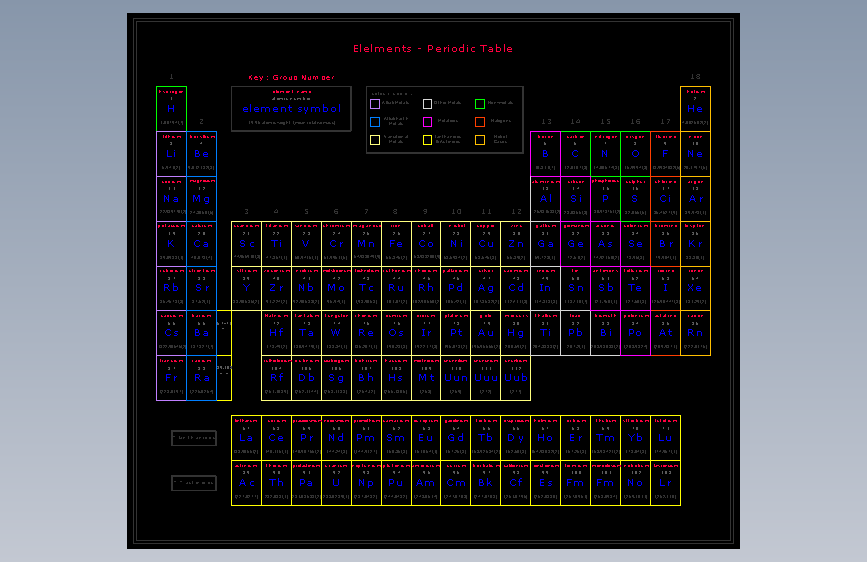Click the Uun element cell
This screenshot has height=562, width=867.
tap(456, 378)
